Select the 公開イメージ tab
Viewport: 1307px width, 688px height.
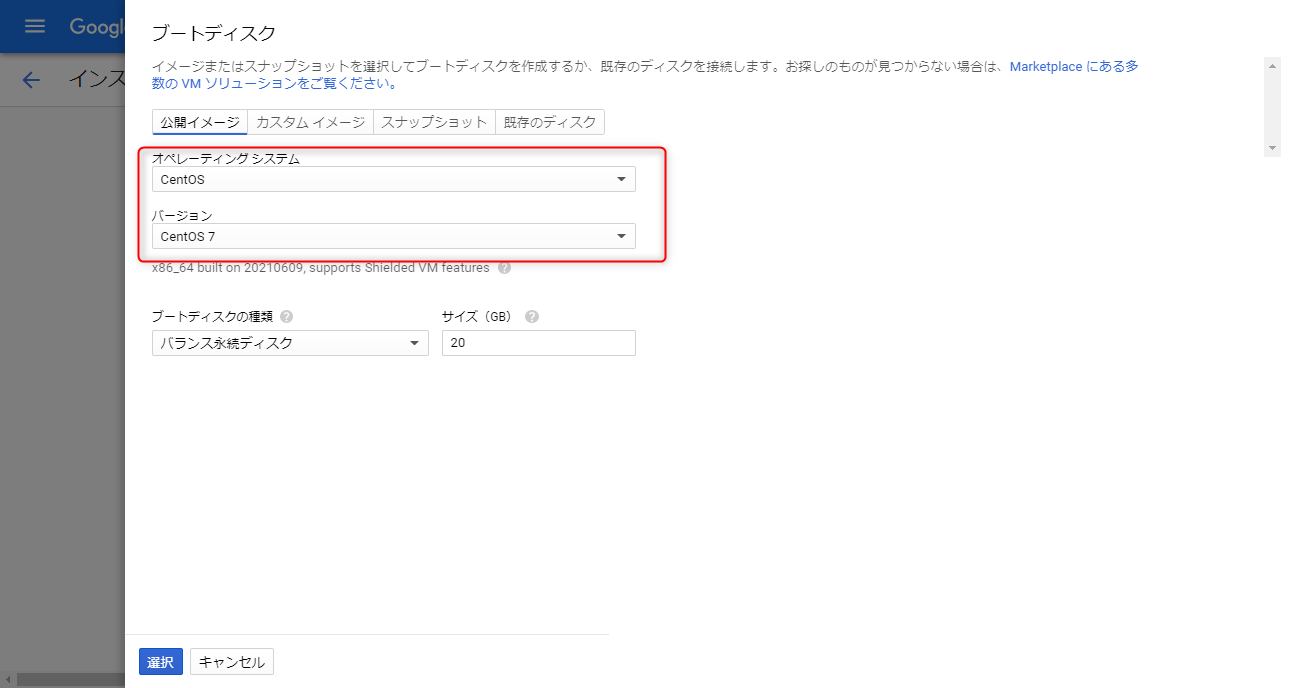(200, 122)
